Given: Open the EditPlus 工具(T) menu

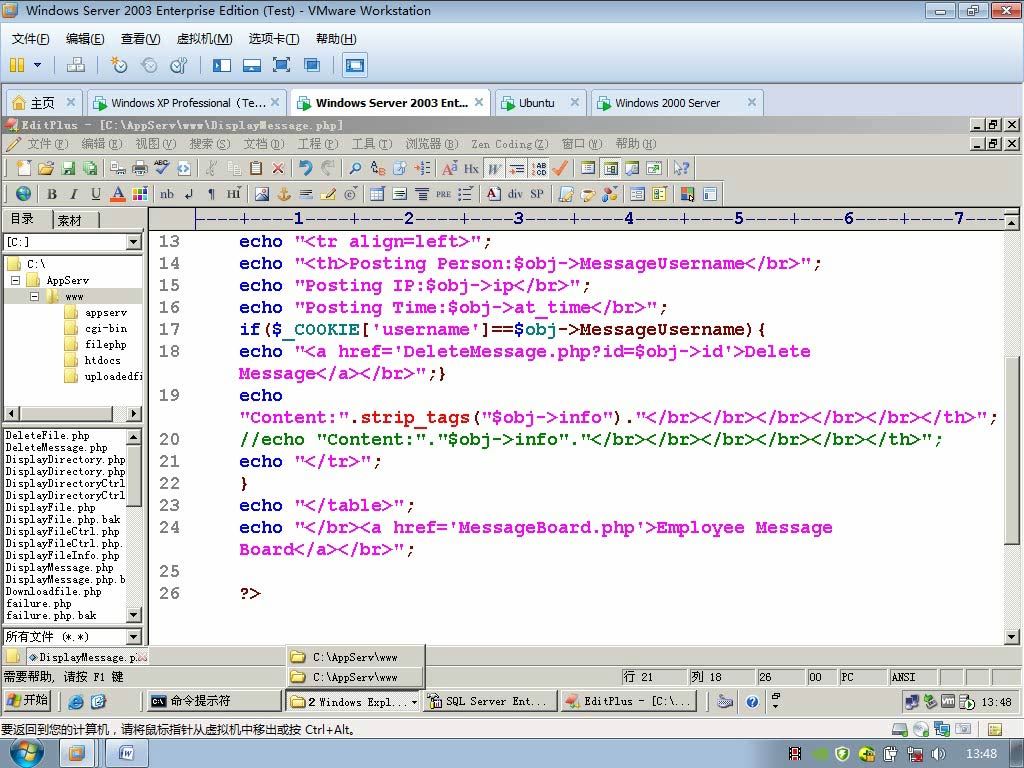Looking at the screenshot, I should [372, 144].
